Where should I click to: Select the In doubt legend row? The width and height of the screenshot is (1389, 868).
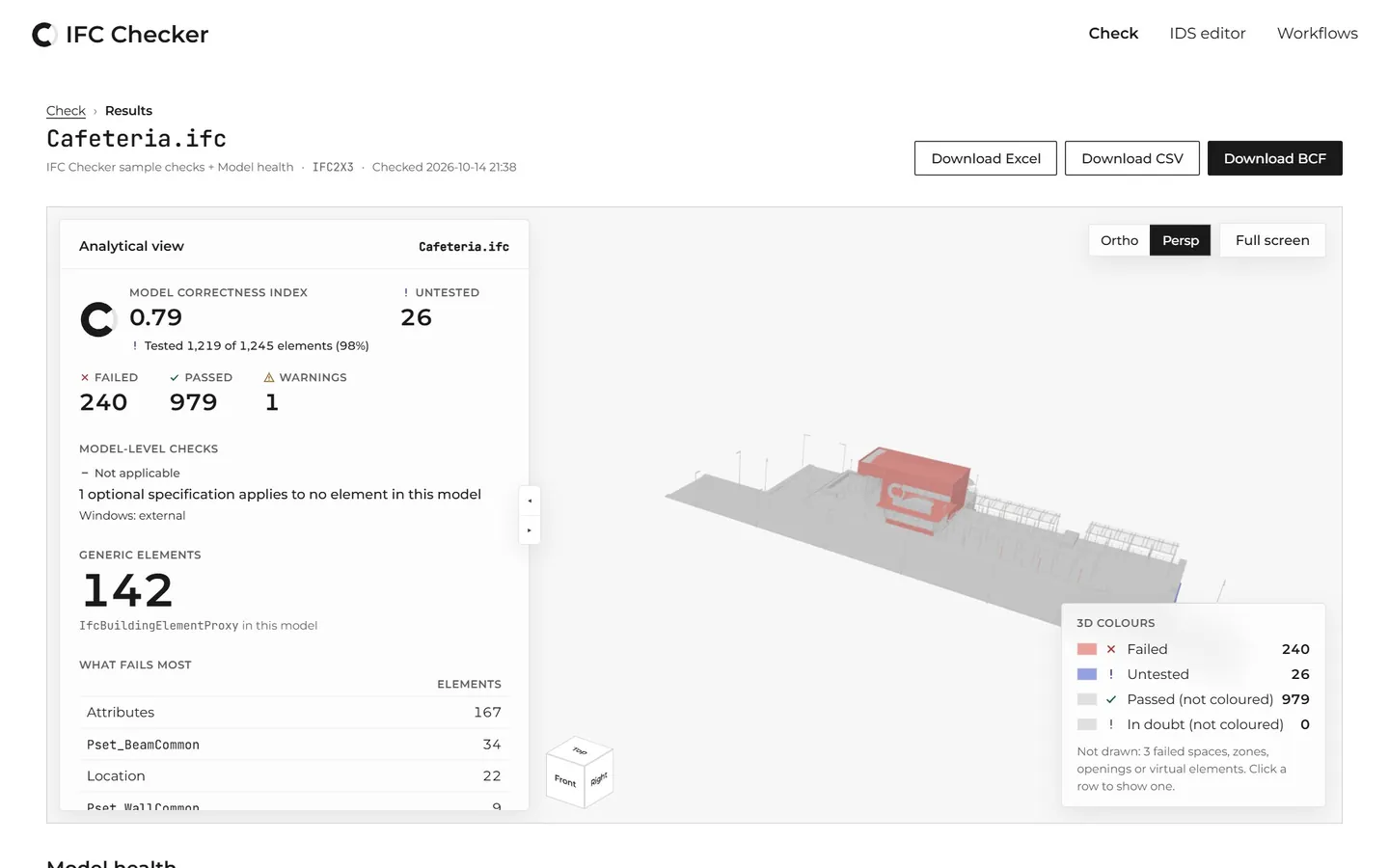pos(1193,724)
